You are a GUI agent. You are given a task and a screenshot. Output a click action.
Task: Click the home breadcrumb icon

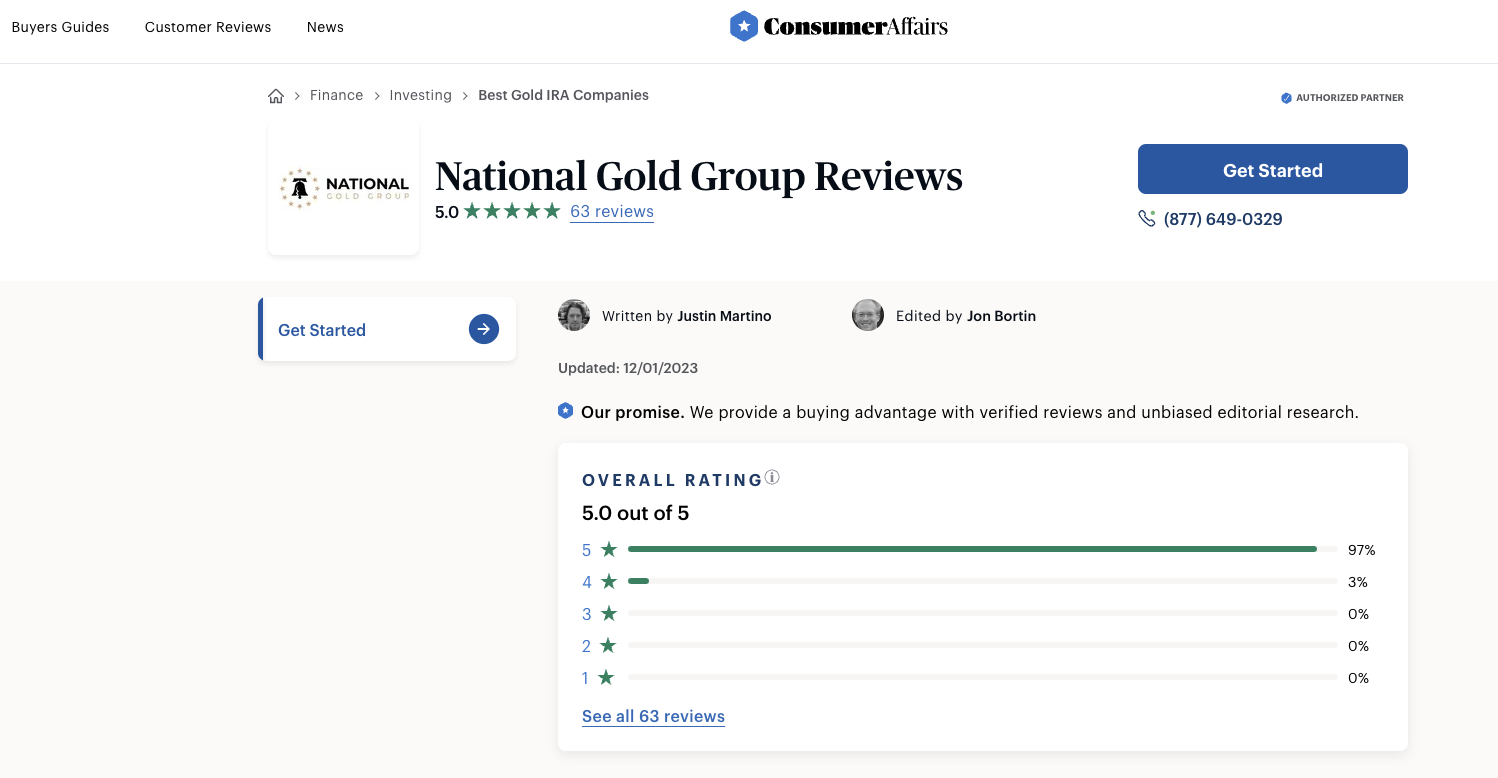click(x=276, y=96)
